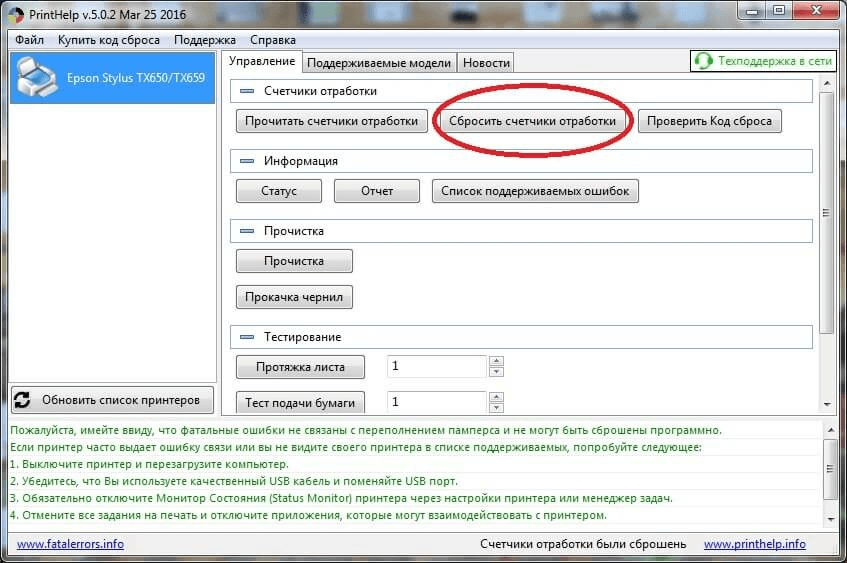
Task: Switch to the Управление tab
Action: (262, 61)
